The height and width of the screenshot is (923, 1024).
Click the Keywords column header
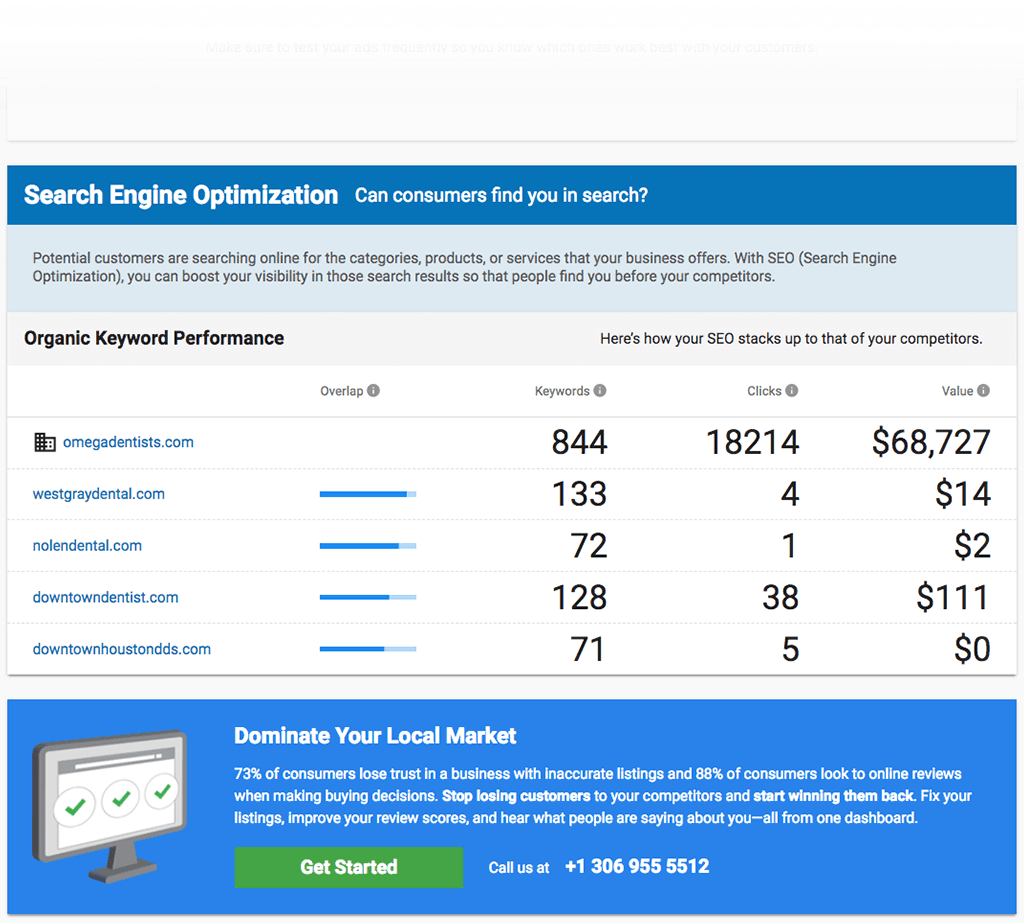click(x=562, y=391)
